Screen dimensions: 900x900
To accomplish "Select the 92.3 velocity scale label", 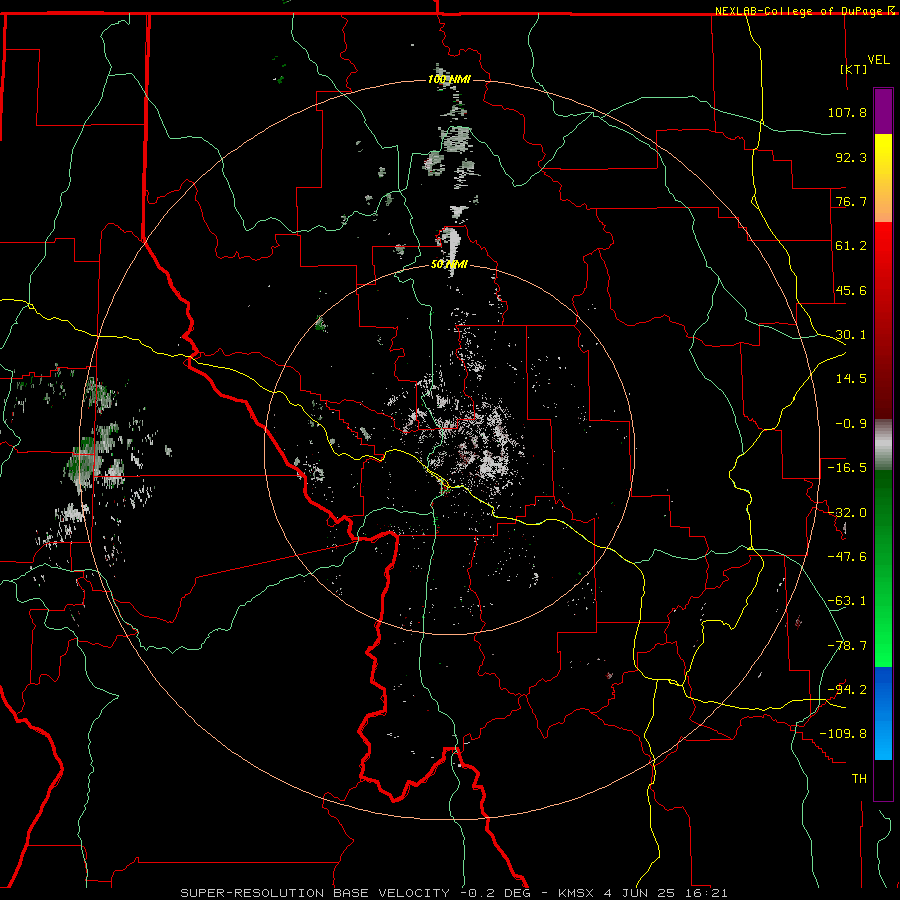I will tap(851, 157).
